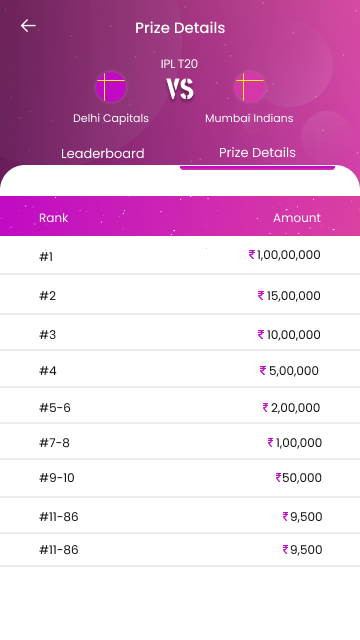Tap the Mumbai Indians team logo

click(249, 87)
